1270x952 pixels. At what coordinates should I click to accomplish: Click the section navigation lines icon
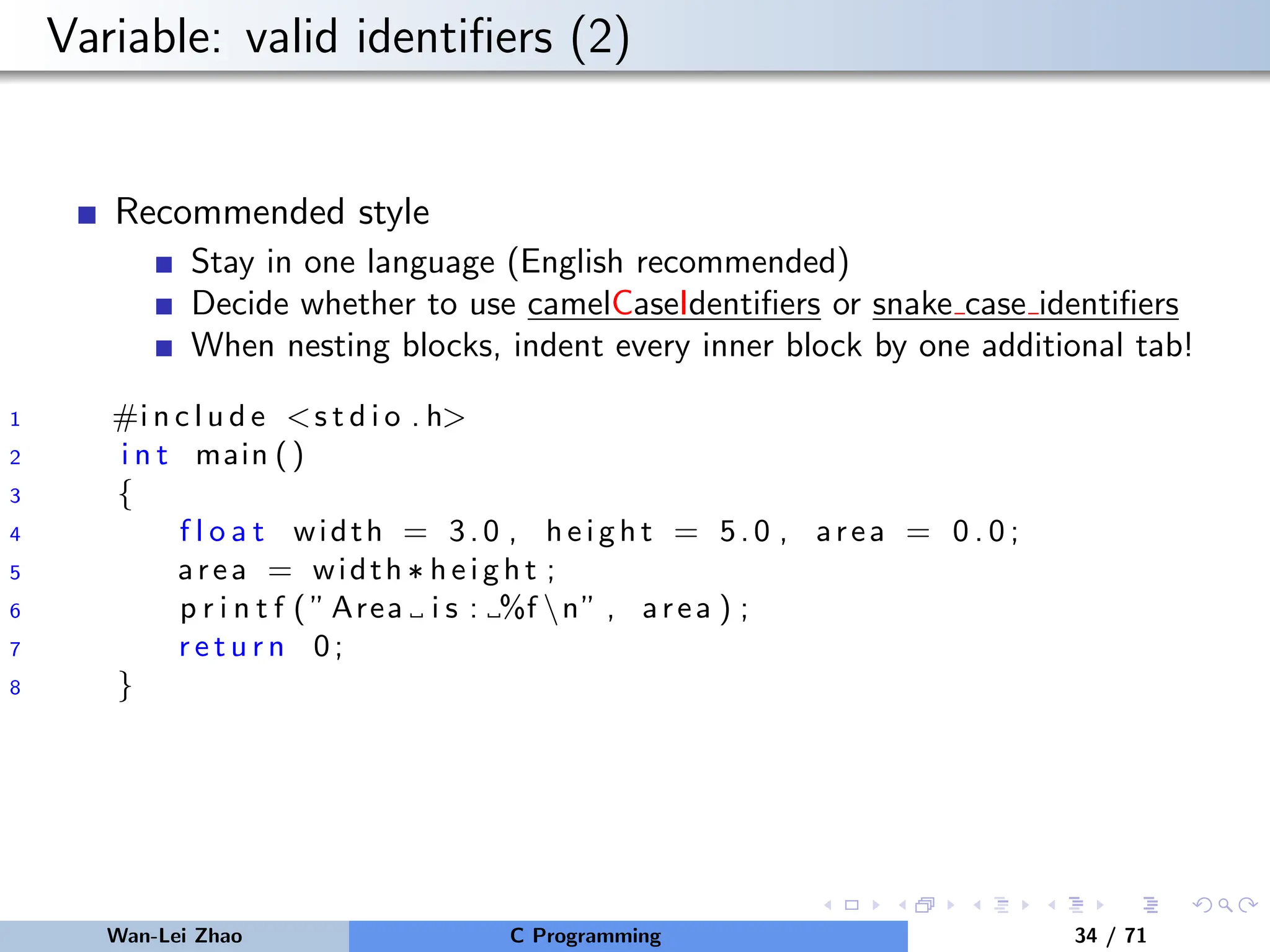1076,905
